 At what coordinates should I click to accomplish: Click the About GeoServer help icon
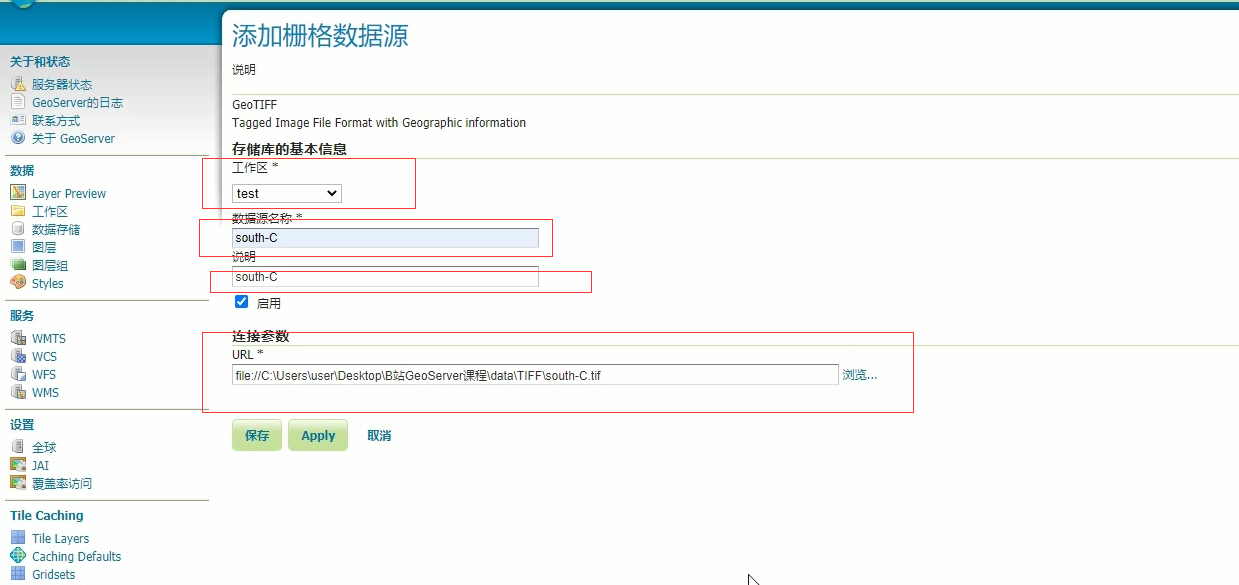point(18,138)
